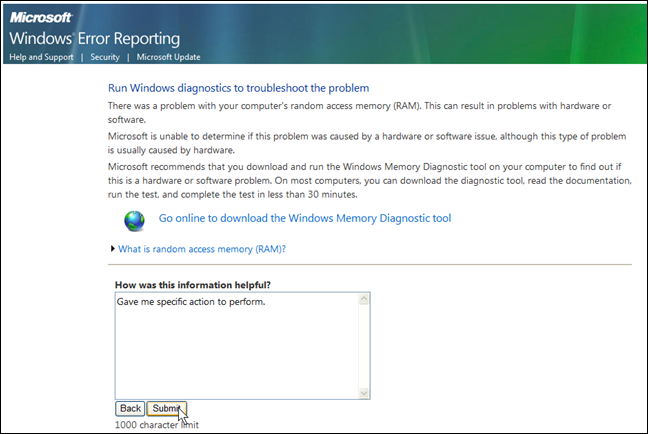This screenshot has width=648, height=434.
Task: Go to the Security header link
Action: pyautogui.click(x=105, y=57)
